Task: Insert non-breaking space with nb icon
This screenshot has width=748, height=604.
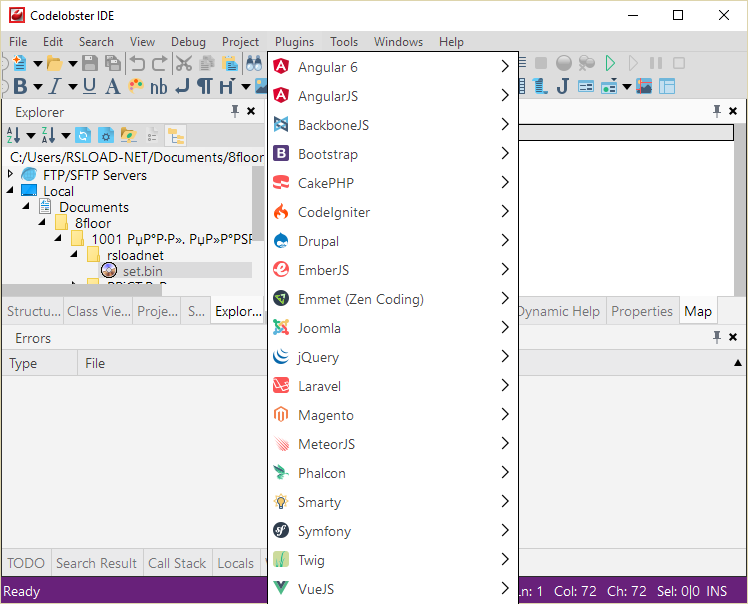Action: click(x=159, y=87)
